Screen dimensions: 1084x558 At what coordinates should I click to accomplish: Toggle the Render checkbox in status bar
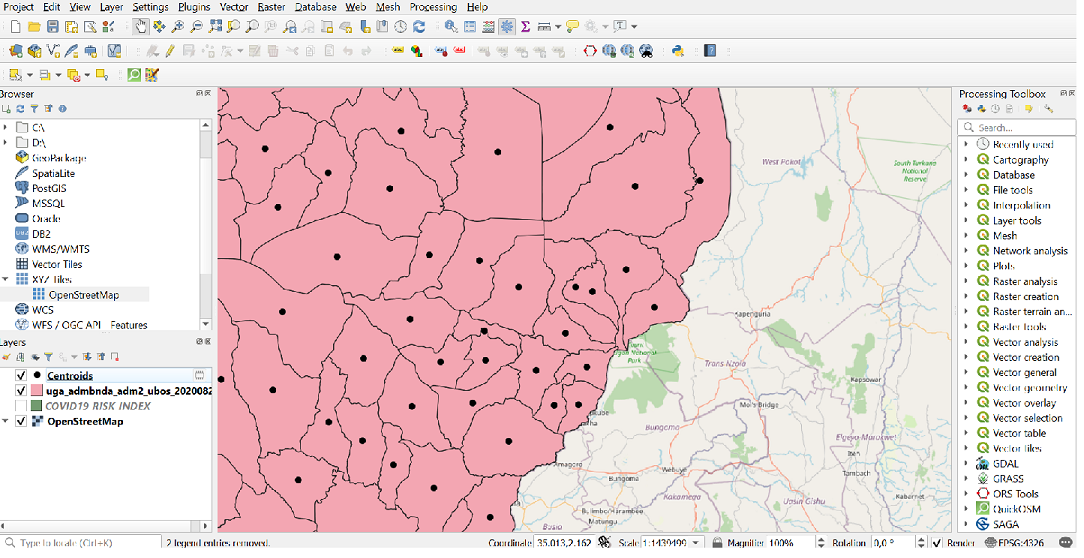(936, 543)
